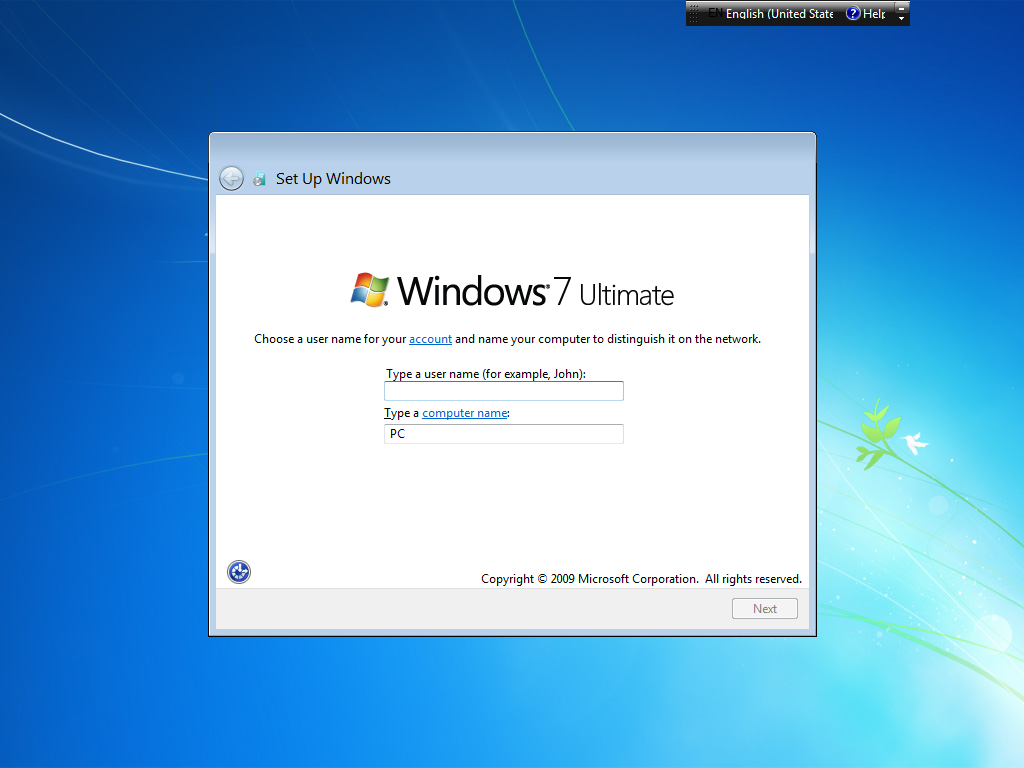Open the "computer name" help link
Viewport: 1024px width, 768px height.
point(465,413)
